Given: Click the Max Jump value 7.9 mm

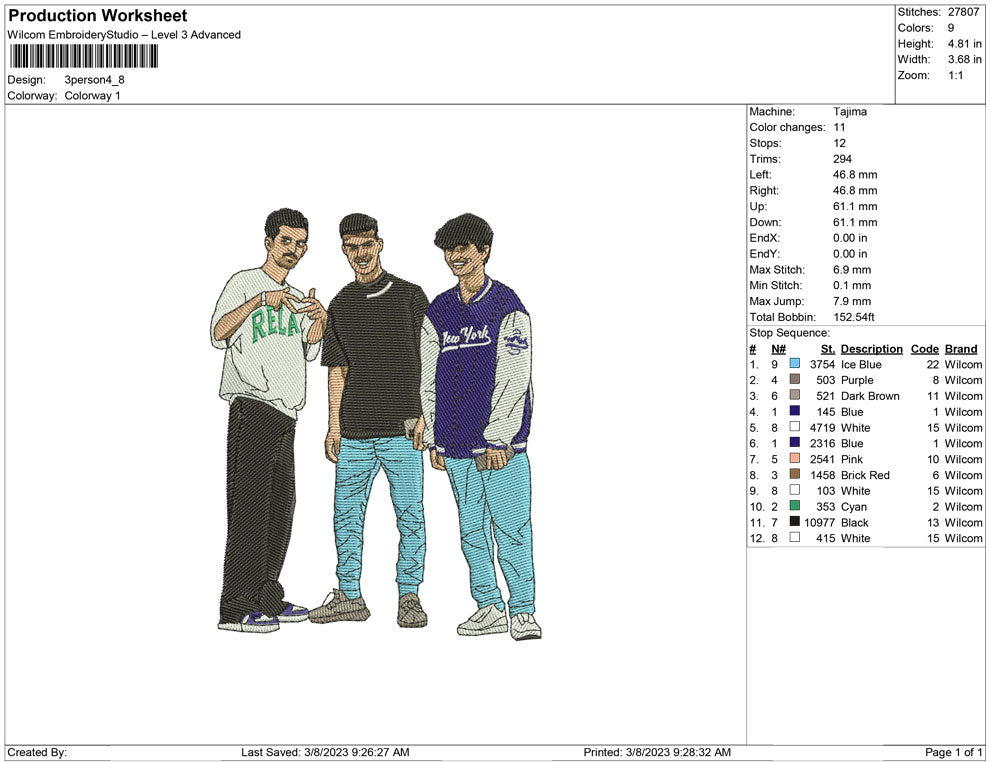Looking at the screenshot, I should point(852,301).
